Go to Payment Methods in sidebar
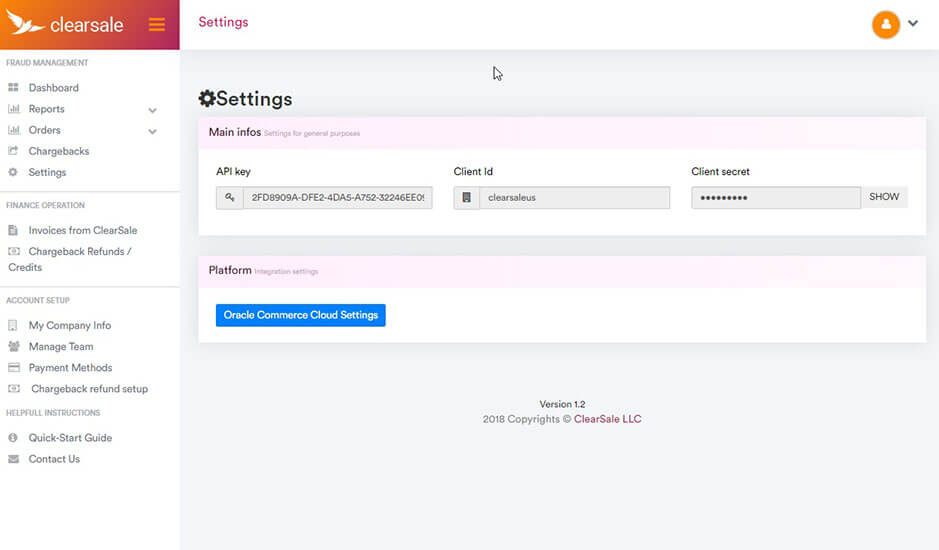Image resolution: width=939 pixels, height=550 pixels. [70, 368]
